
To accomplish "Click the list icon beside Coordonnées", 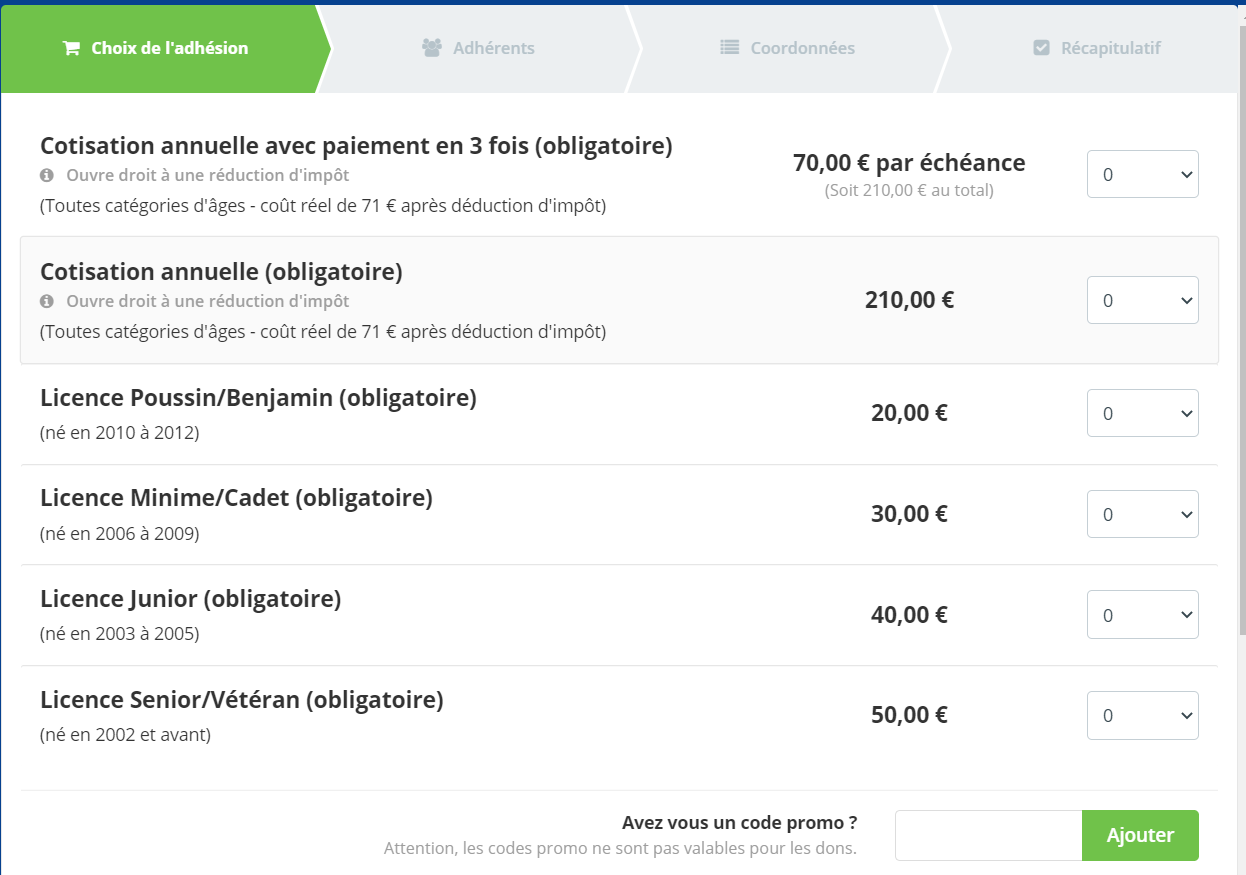I will pos(730,48).
